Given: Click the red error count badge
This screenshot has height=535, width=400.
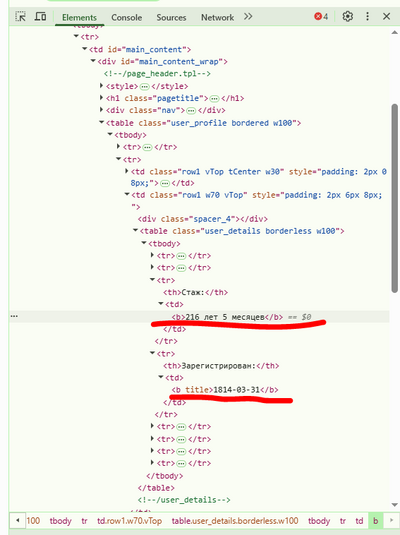Looking at the screenshot, I should tap(321, 16).
